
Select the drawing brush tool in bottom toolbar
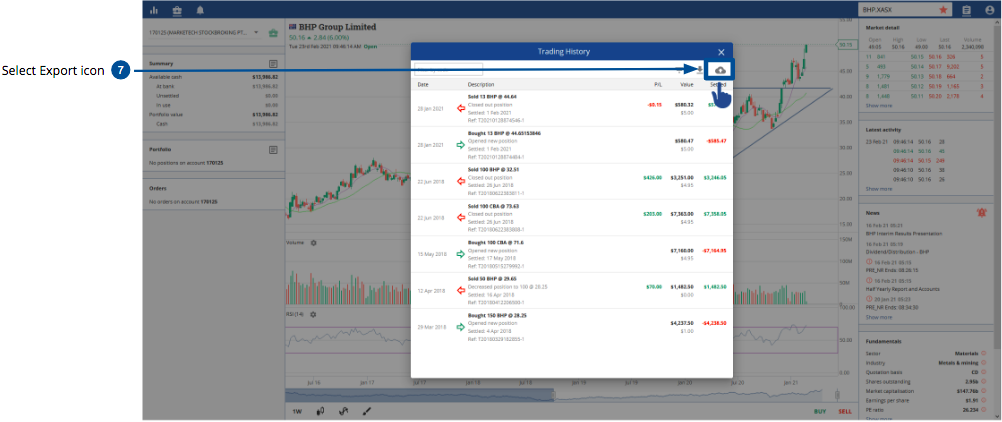pyautogui.click(x=367, y=412)
